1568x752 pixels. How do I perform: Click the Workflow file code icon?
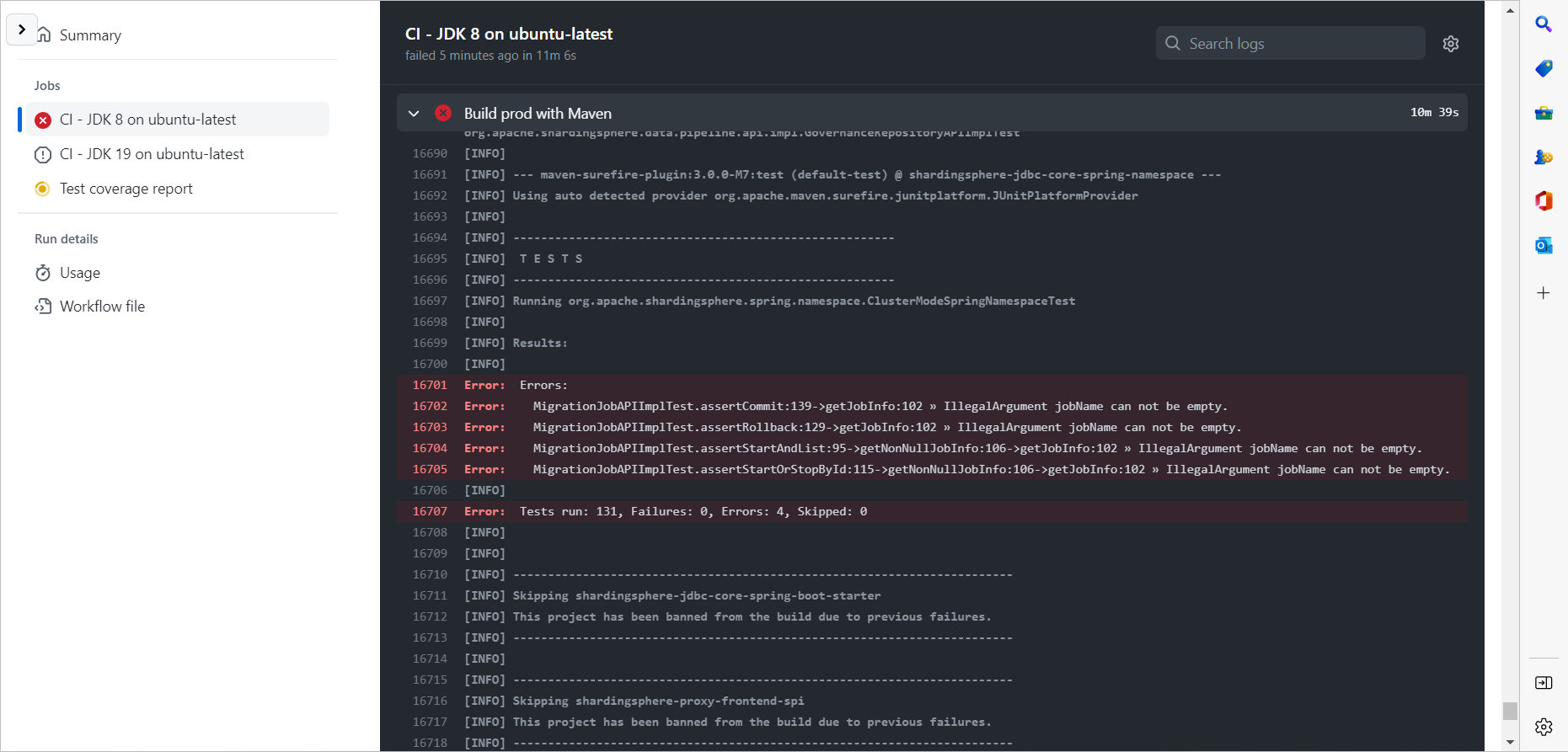[x=43, y=307]
